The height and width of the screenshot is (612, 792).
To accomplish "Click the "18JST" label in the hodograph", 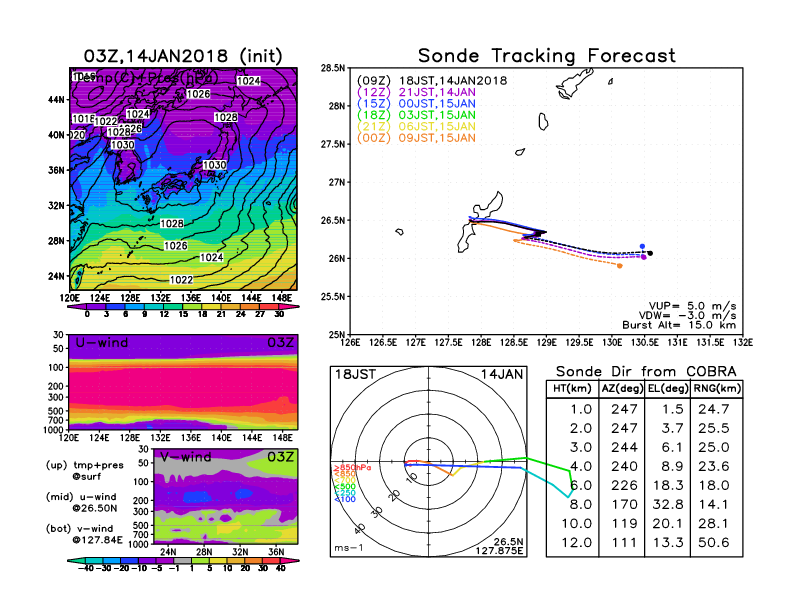I will tap(355, 374).
